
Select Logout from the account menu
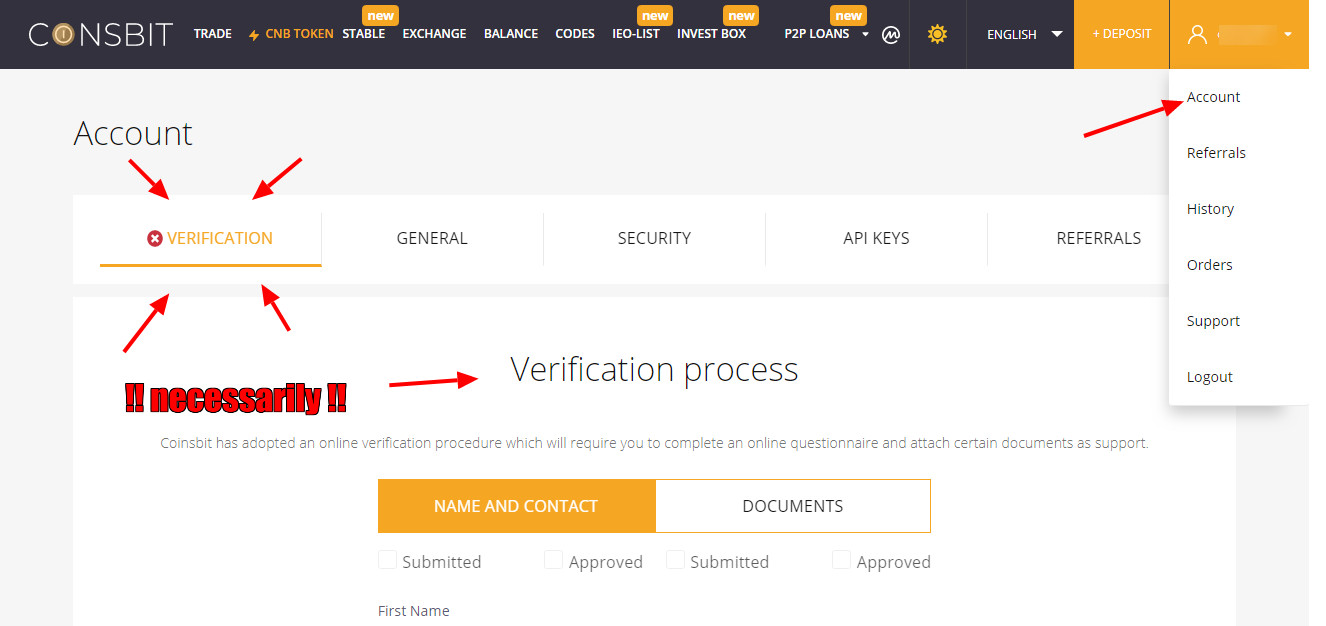click(1209, 377)
